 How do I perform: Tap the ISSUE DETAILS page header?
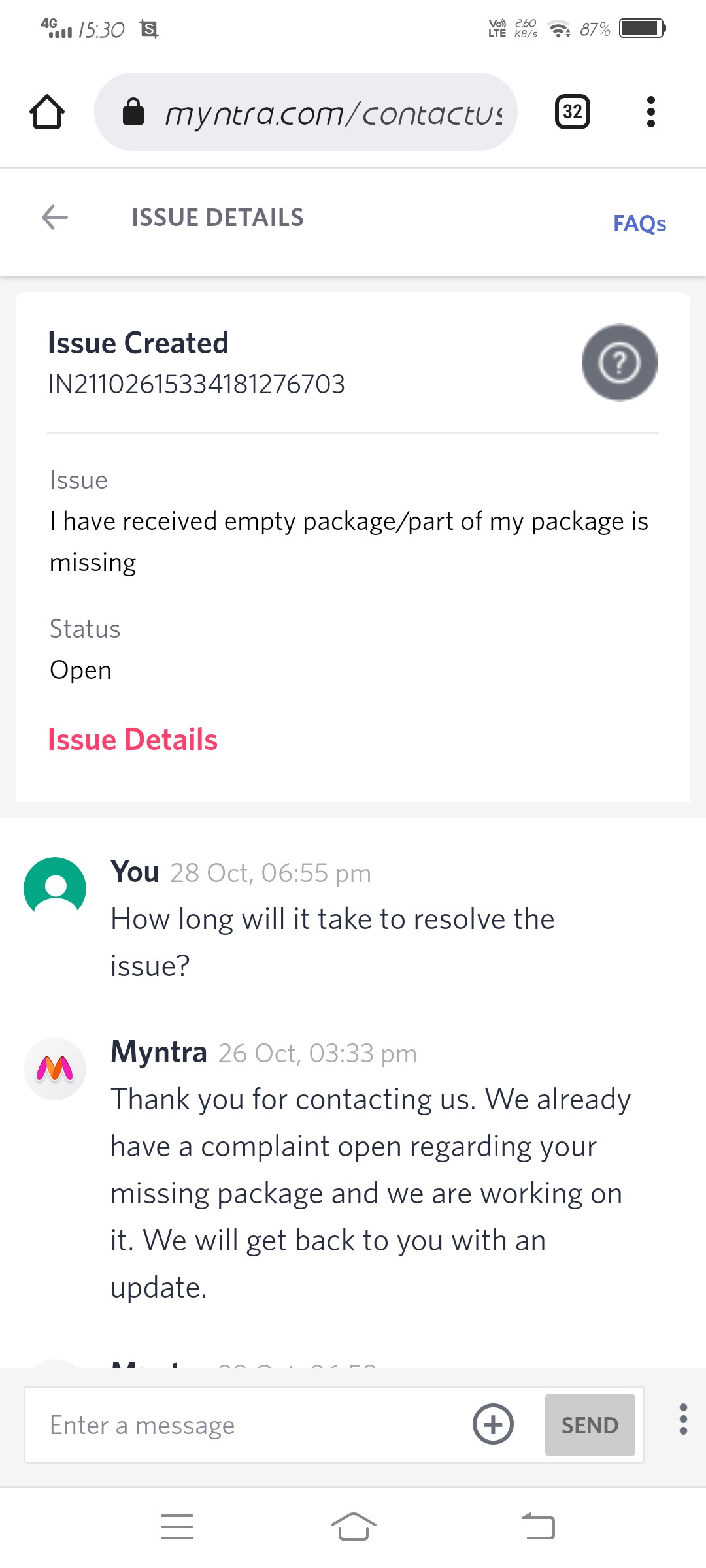(218, 218)
